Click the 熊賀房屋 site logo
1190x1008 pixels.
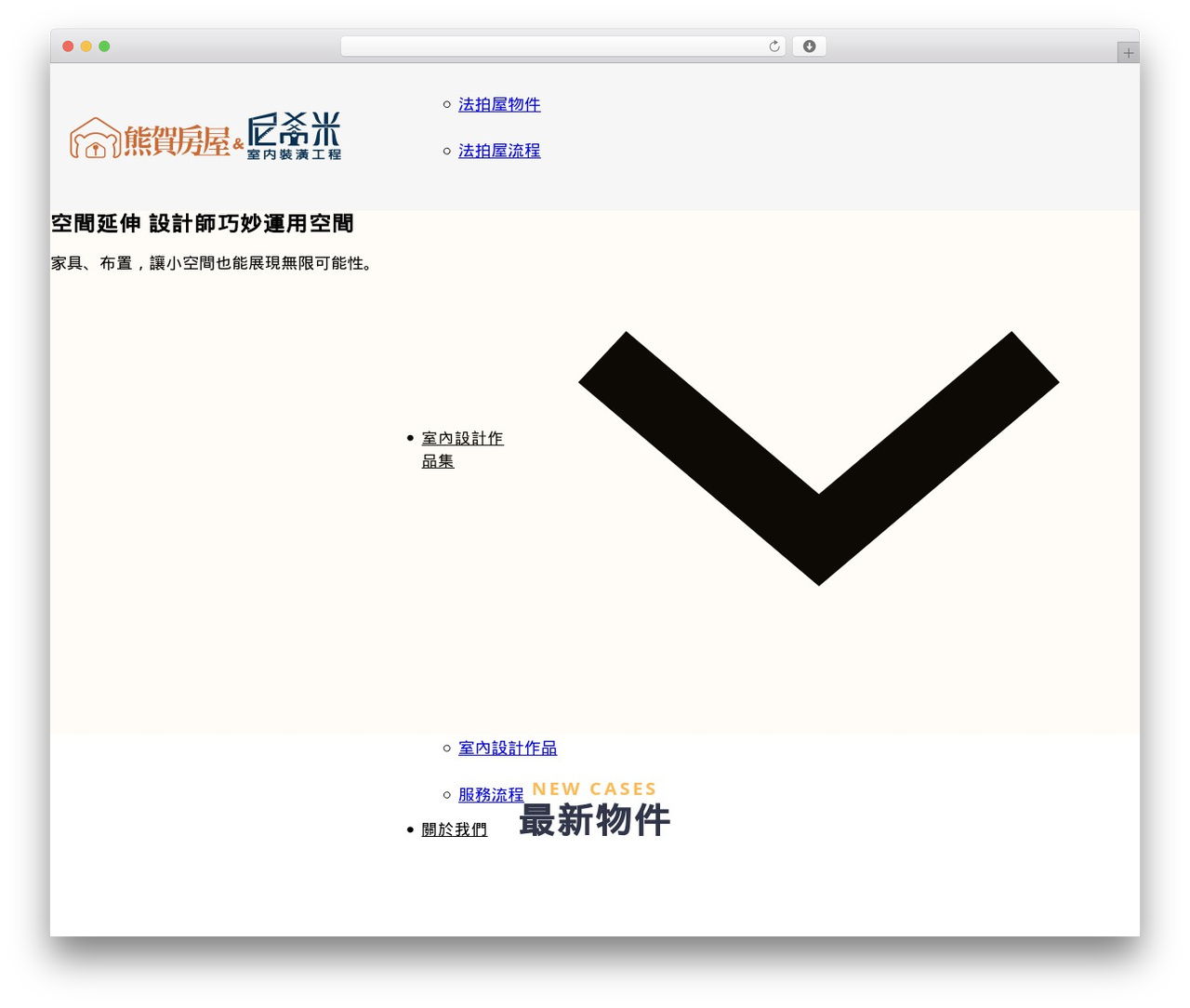coord(205,137)
